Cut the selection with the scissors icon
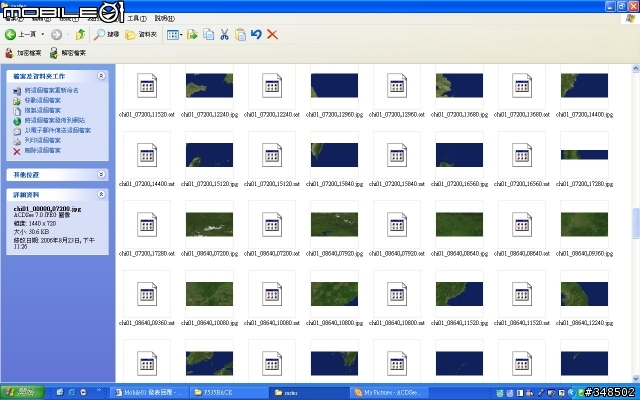The height and width of the screenshot is (400, 640). 224,35
